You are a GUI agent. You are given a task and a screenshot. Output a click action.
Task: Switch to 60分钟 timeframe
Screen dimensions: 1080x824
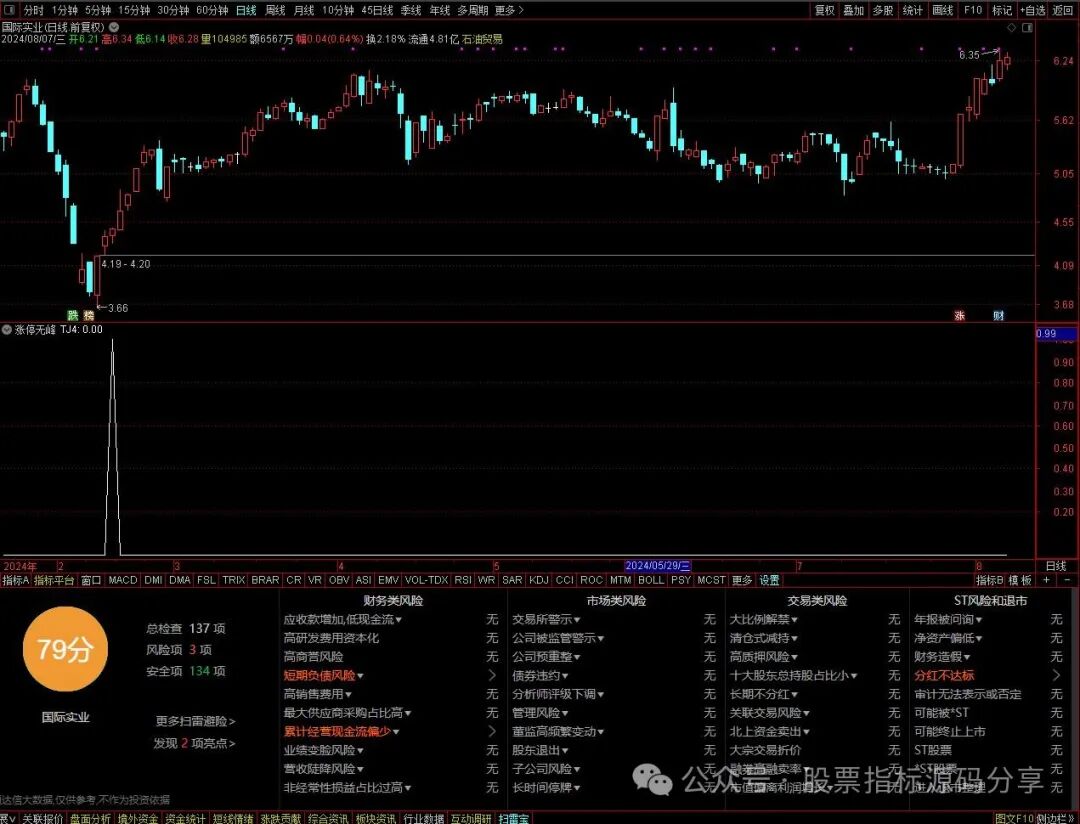pyautogui.click(x=211, y=10)
